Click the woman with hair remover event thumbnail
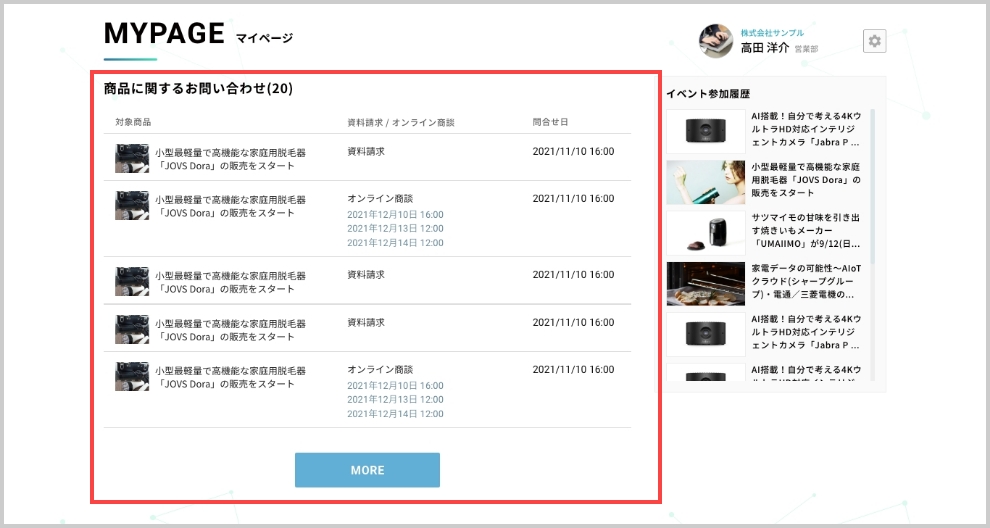The height and width of the screenshot is (528, 990). tap(706, 182)
